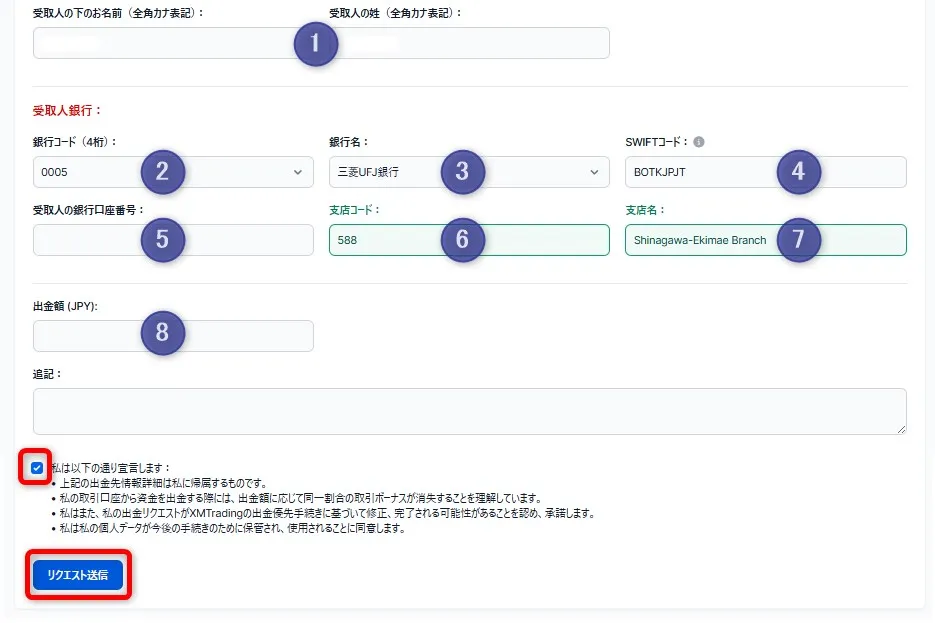Click the SWIFT code info icon

point(699,142)
